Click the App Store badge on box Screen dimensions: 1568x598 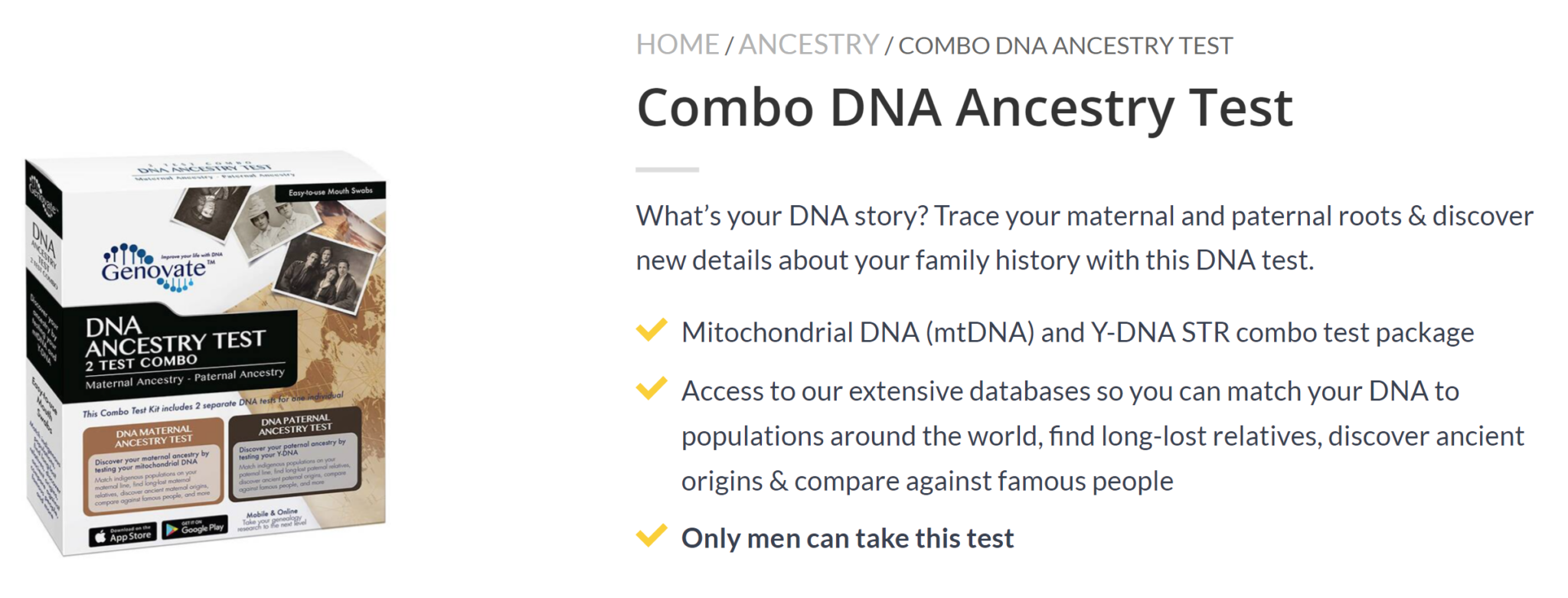122,534
